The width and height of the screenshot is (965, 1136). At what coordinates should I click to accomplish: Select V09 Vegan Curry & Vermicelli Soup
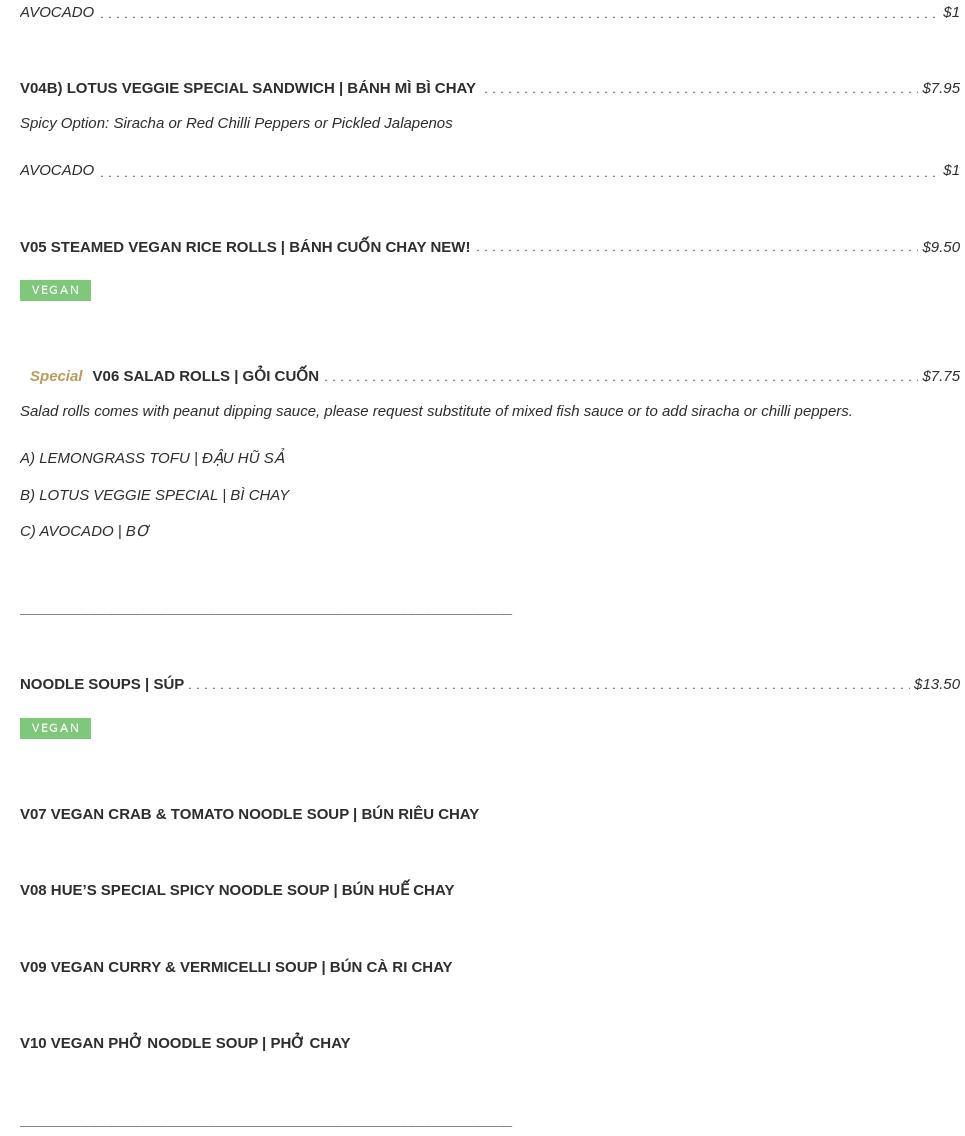click(x=236, y=966)
